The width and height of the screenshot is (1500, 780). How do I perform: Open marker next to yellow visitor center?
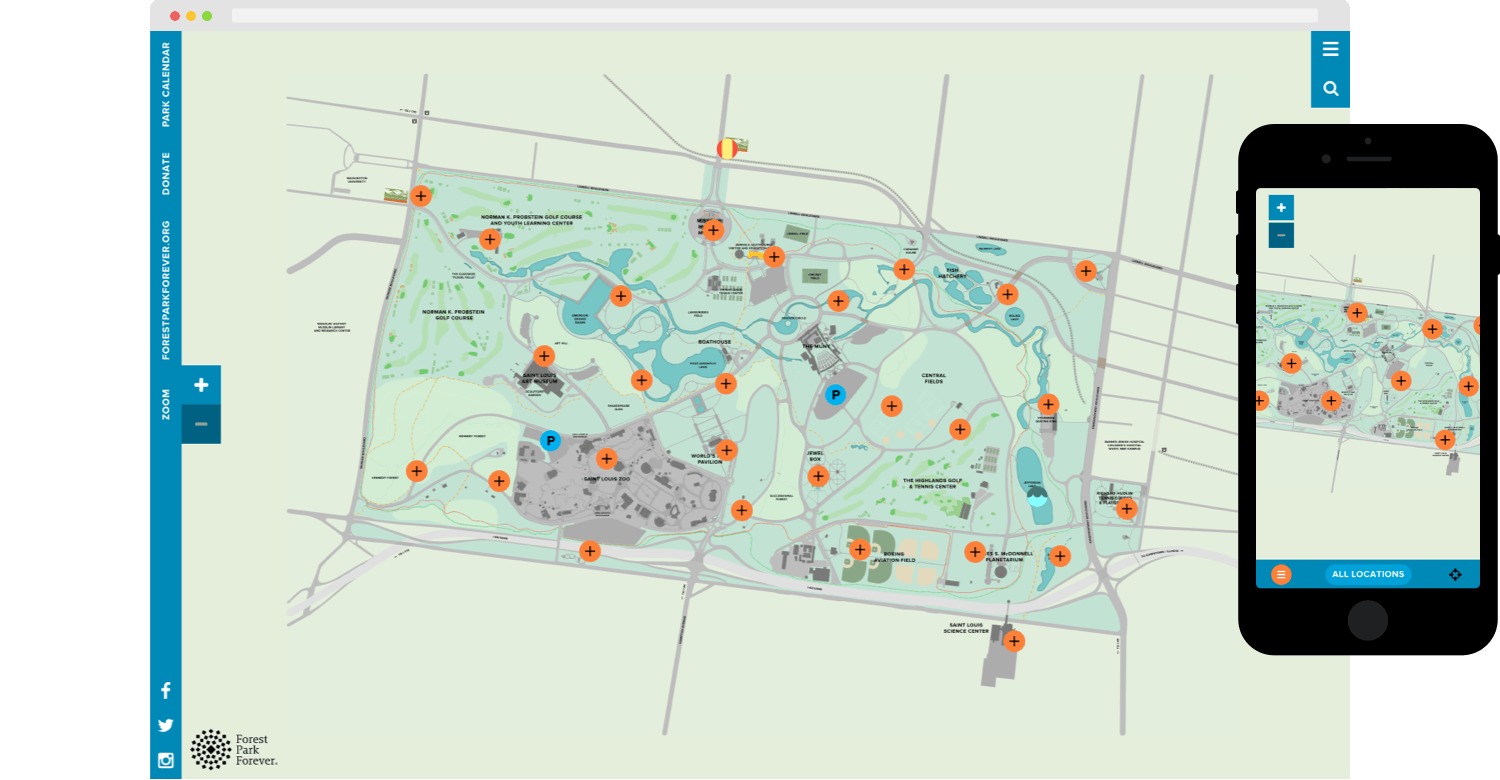(x=774, y=257)
